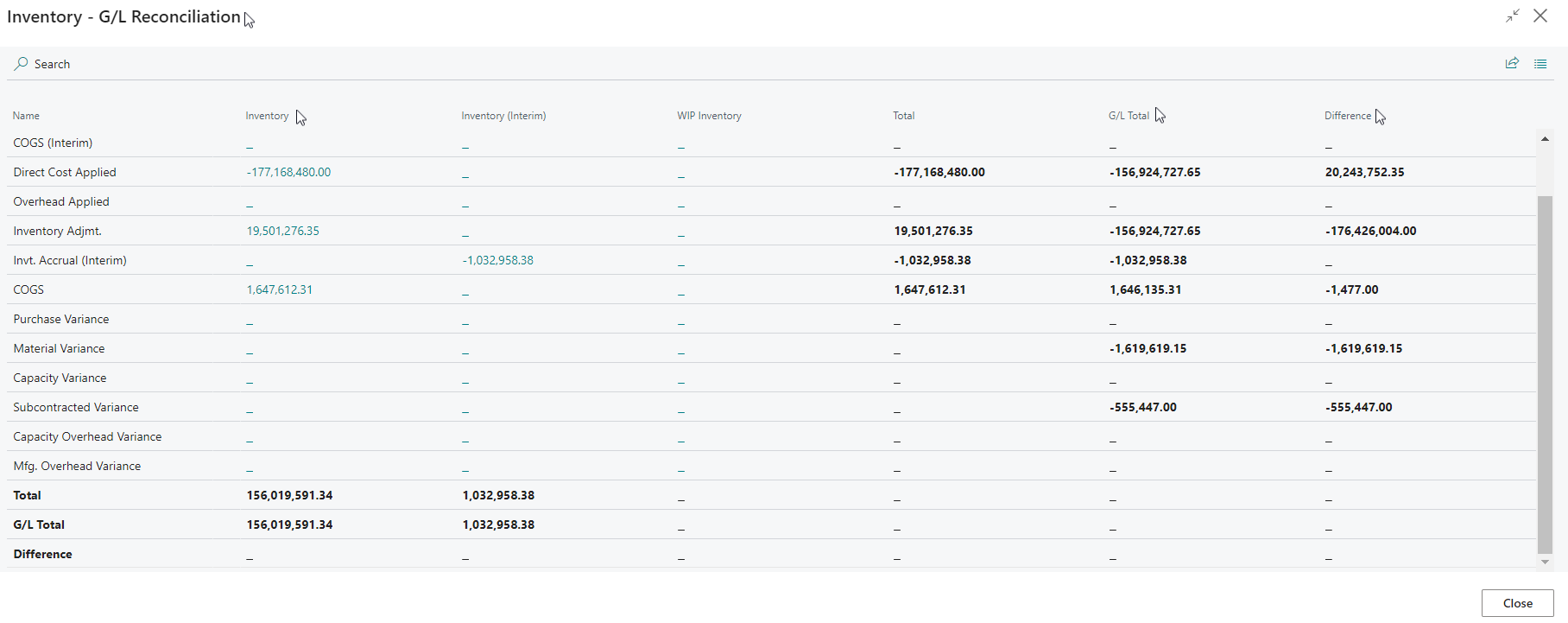Open Direct Cost Applied inventory amount -177,168,480.00
This screenshot has width=1568, height=623.
pos(288,173)
